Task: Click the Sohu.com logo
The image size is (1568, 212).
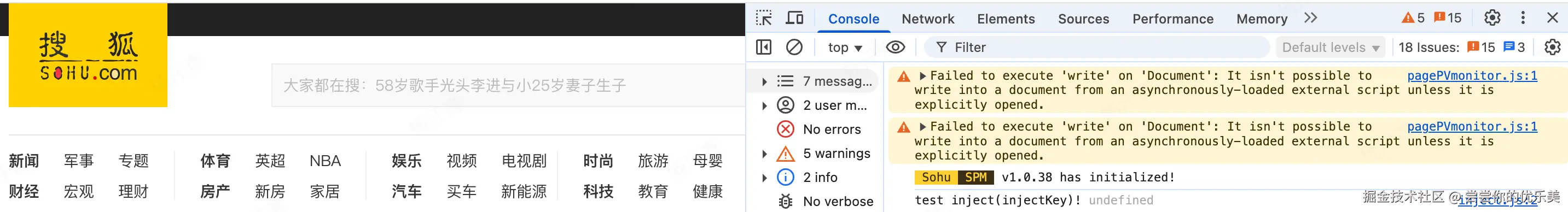Action: pos(88,55)
